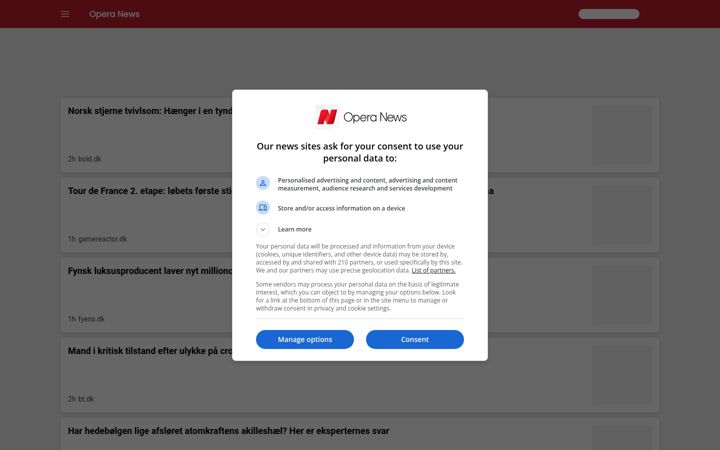Click the thumbnail of the Tour de France article

pyautogui.click(x=622, y=215)
